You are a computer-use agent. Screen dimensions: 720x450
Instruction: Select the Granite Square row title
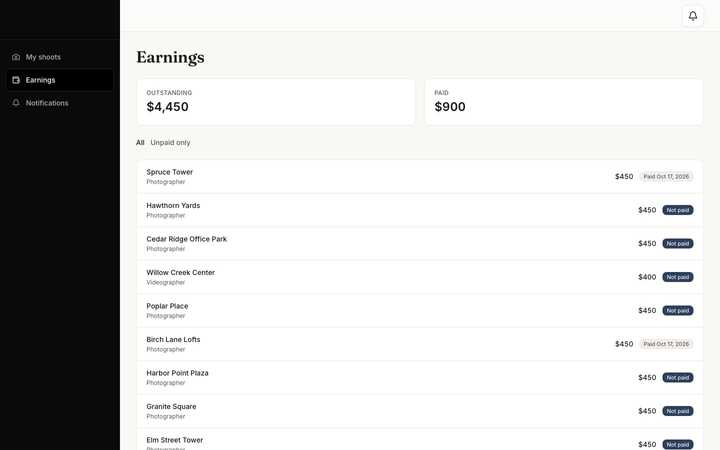(x=171, y=407)
